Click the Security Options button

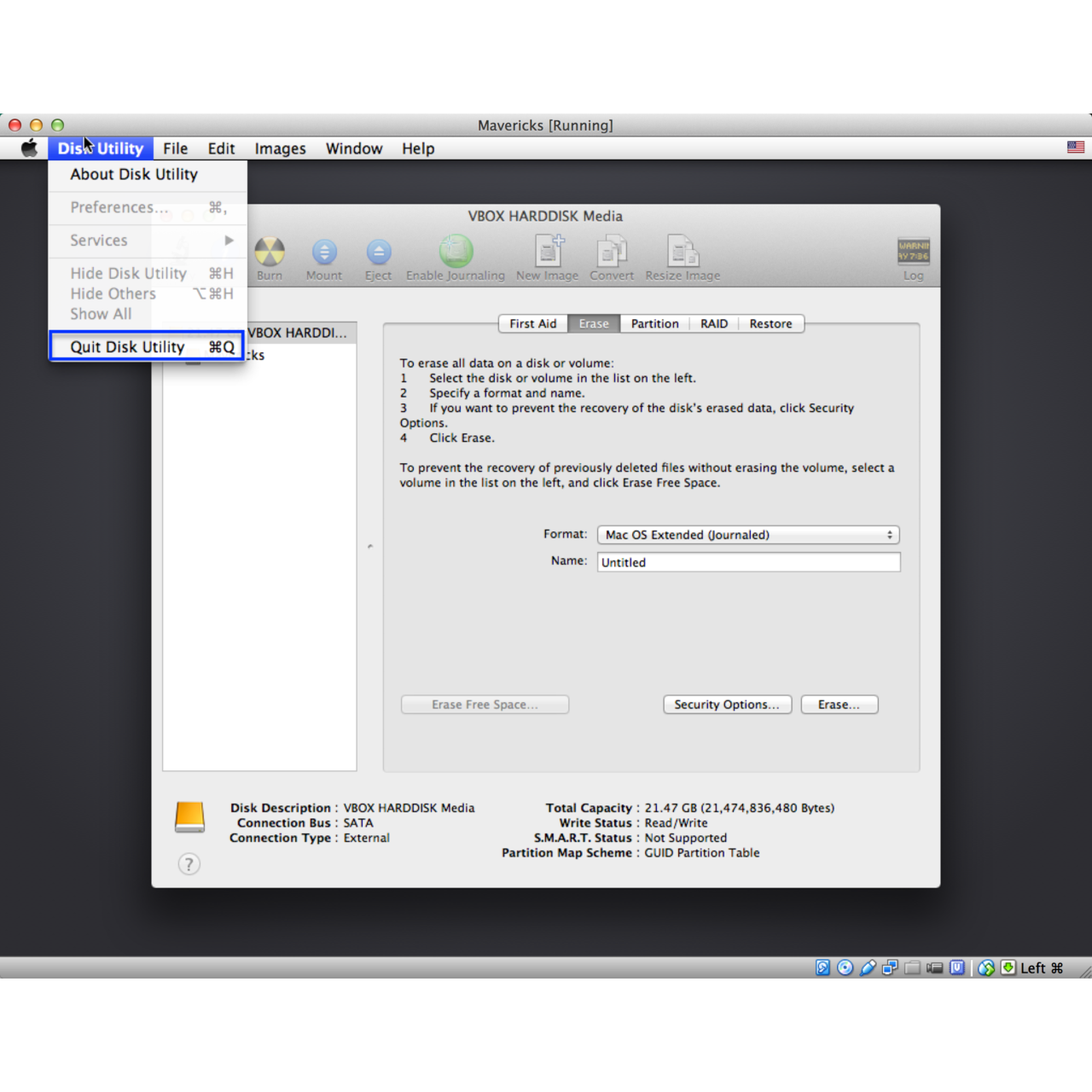[x=727, y=705]
